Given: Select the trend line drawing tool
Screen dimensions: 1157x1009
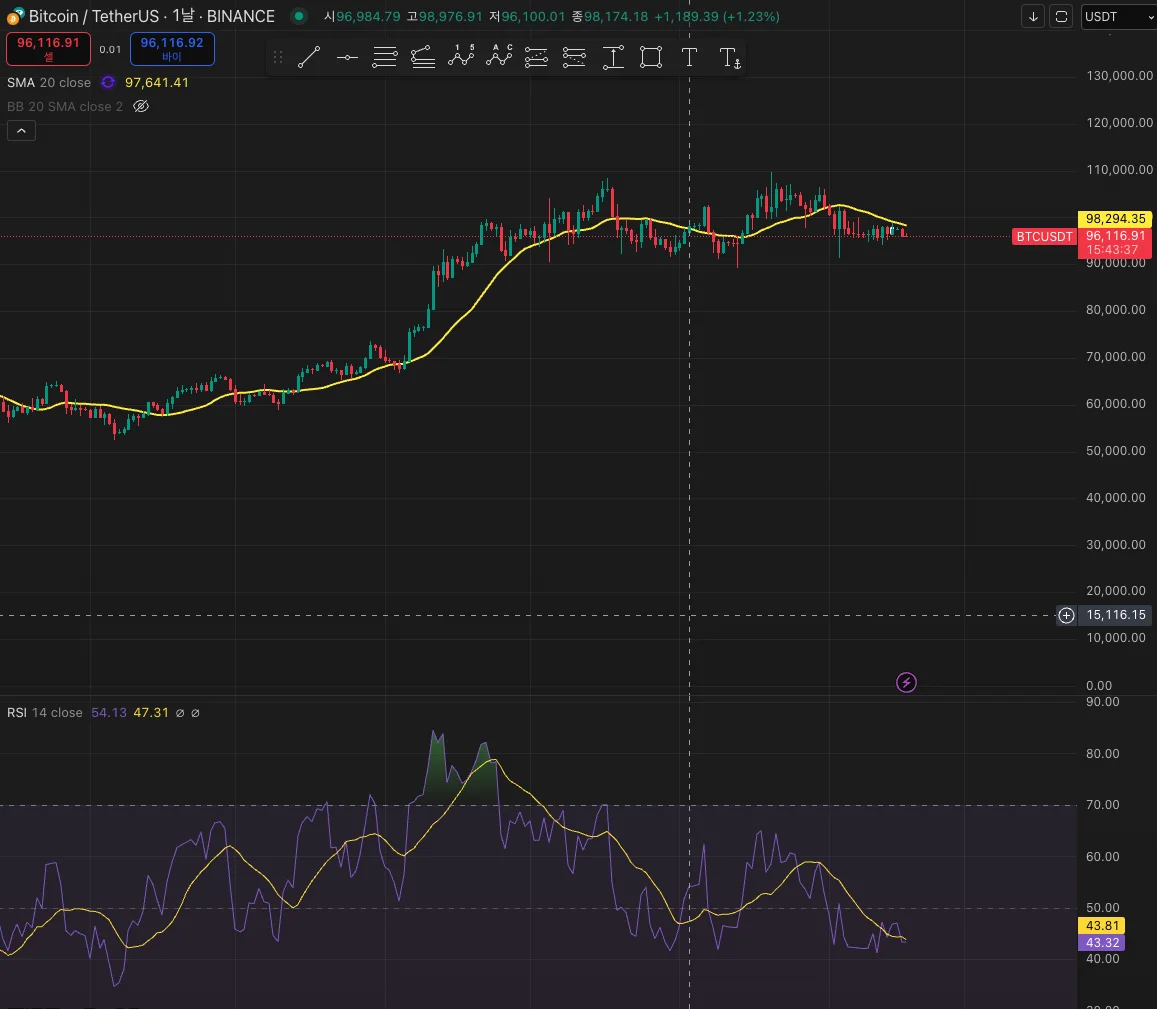Looking at the screenshot, I should click(308, 57).
